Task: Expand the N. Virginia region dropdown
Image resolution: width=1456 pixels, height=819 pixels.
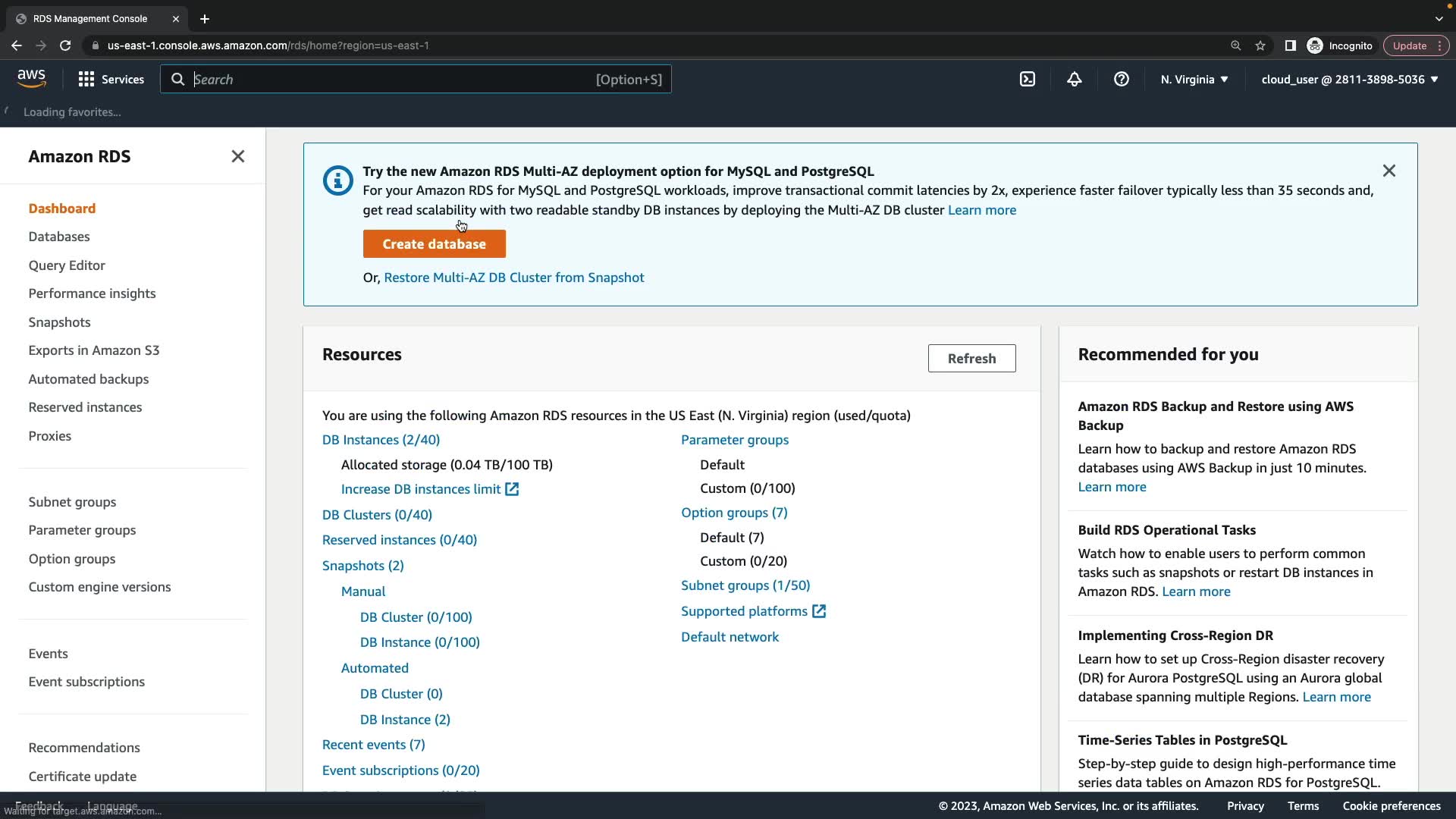Action: 1194,80
